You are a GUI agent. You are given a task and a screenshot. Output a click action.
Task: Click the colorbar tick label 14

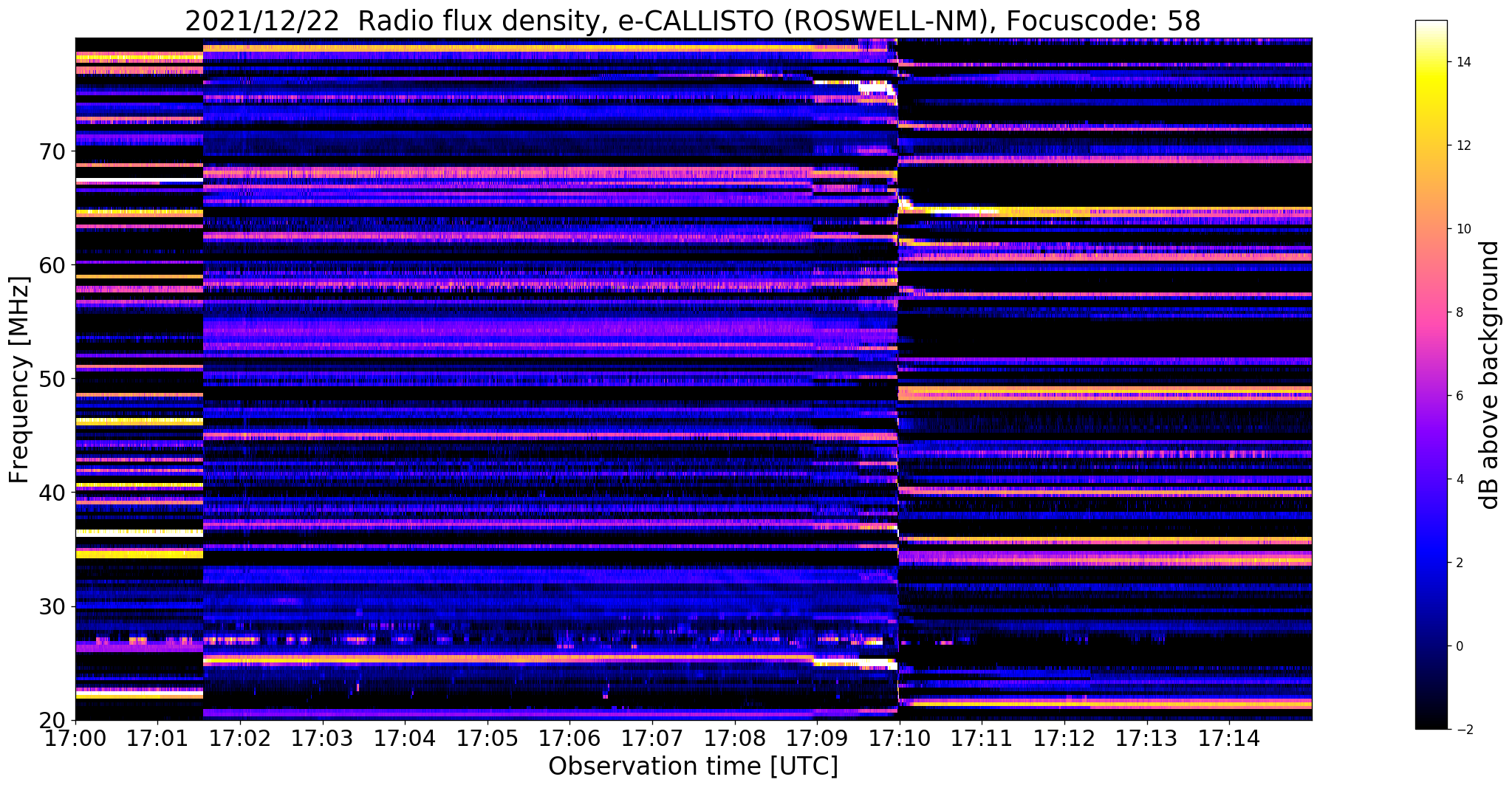click(1463, 62)
